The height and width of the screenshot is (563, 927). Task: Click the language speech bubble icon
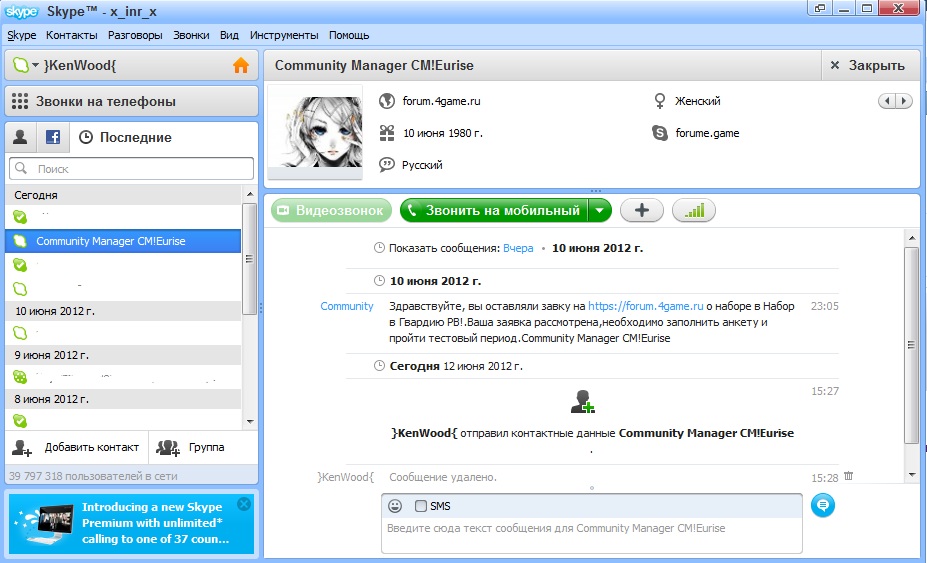tap(387, 164)
